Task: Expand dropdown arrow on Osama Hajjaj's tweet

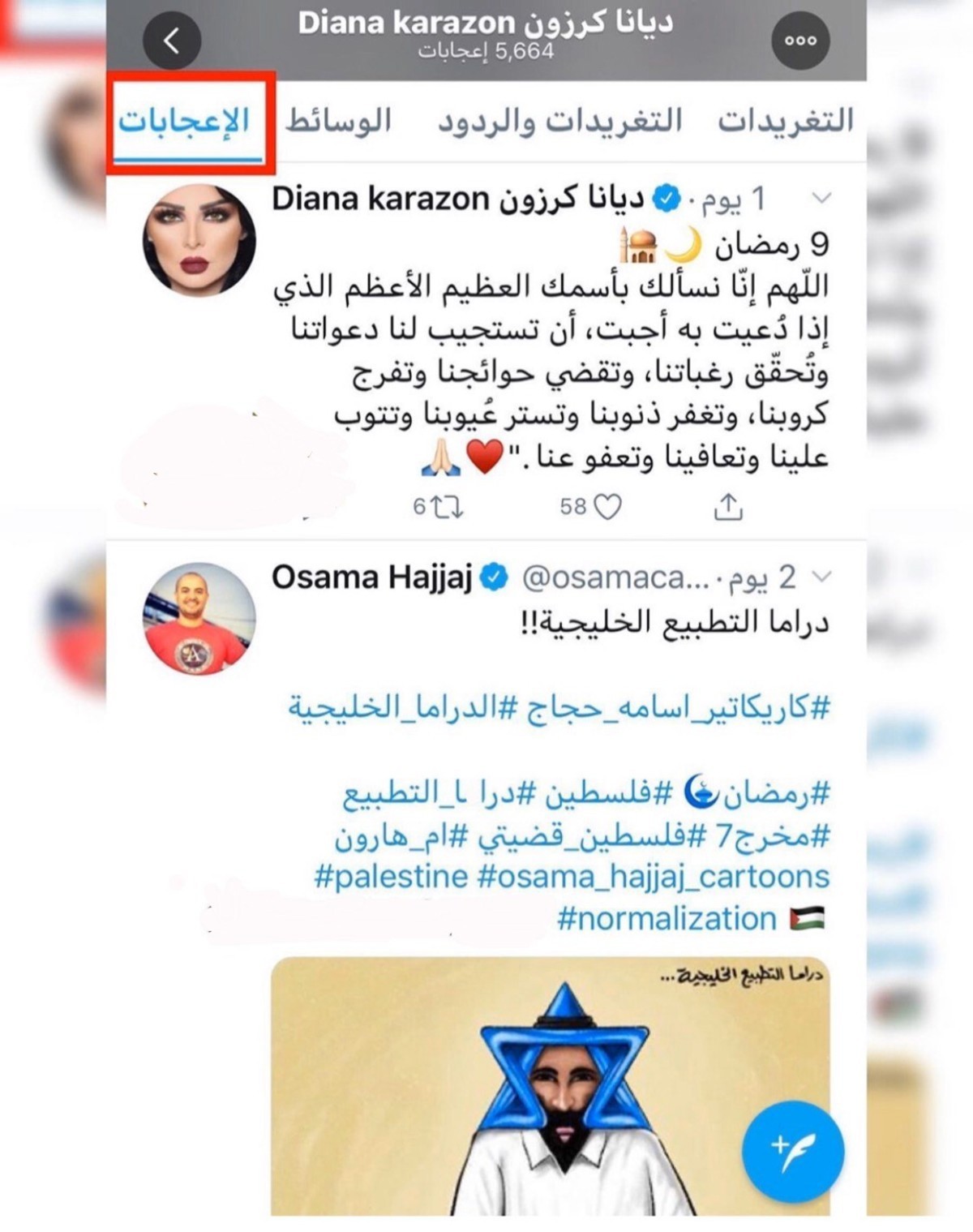Action: (821, 577)
